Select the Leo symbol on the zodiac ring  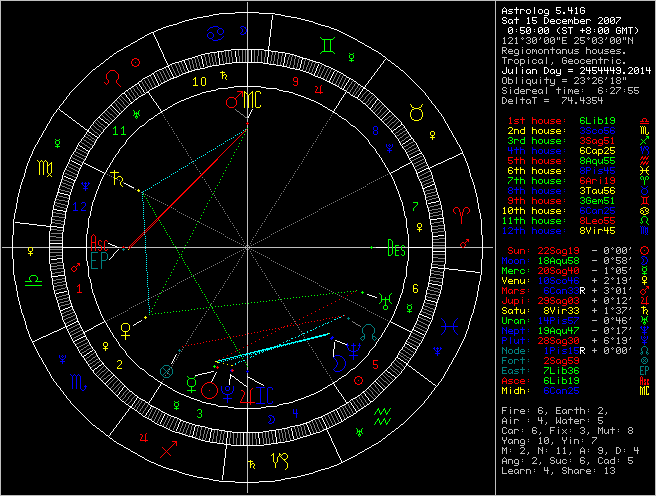click(118, 76)
